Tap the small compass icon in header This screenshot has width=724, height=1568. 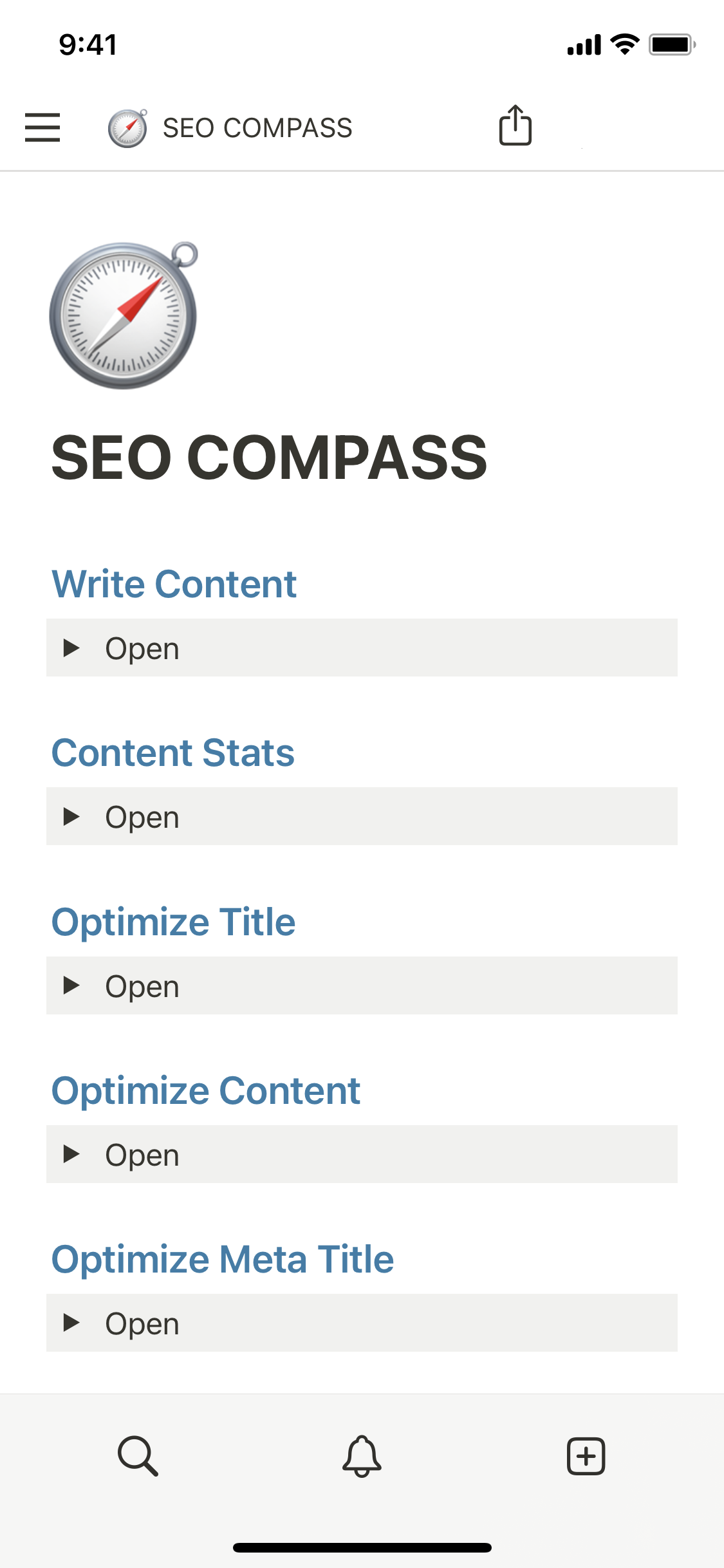click(x=127, y=128)
